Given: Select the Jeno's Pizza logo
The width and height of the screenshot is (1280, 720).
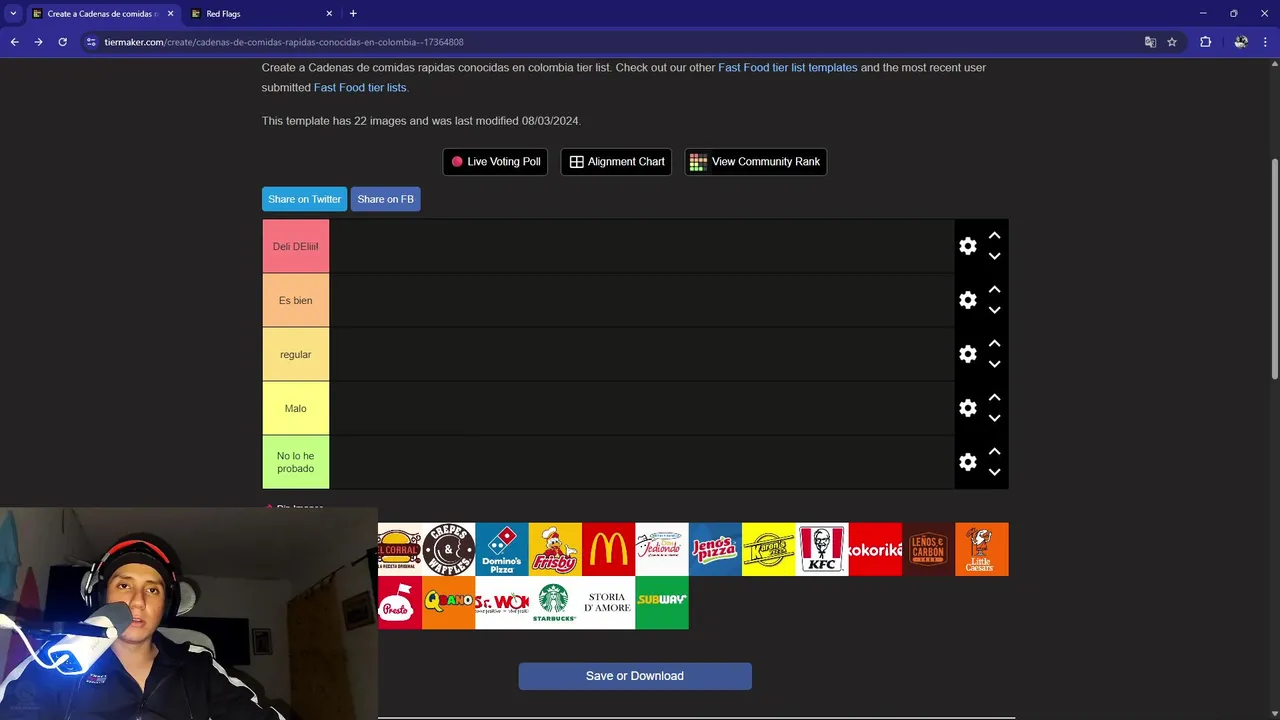Looking at the screenshot, I should point(715,549).
